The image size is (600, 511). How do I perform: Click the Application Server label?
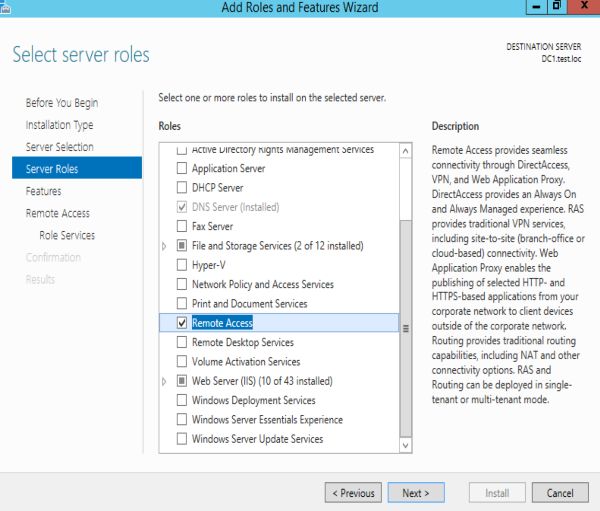tap(228, 168)
